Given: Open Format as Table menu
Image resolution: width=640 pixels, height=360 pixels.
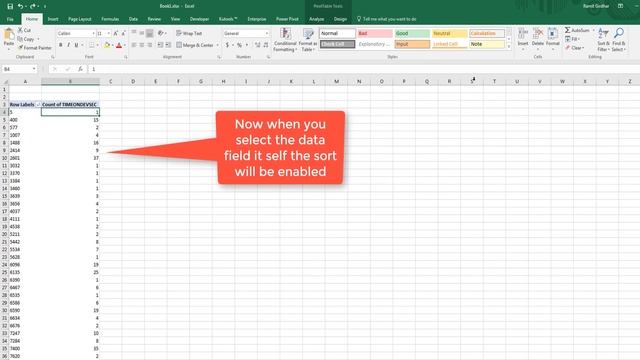Looking at the screenshot, I should [308, 40].
